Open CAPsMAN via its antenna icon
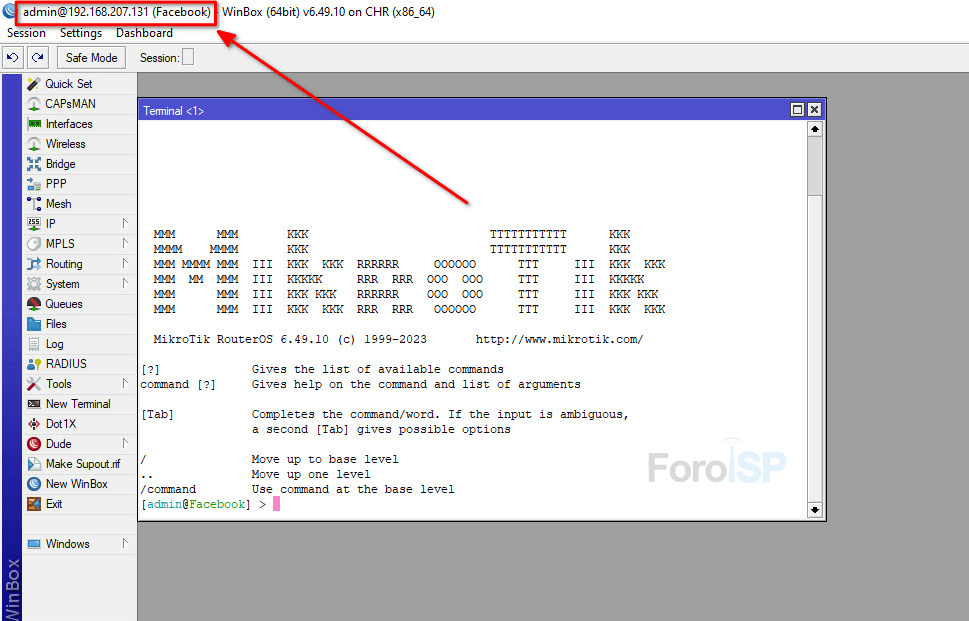 [x=34, y=104]
